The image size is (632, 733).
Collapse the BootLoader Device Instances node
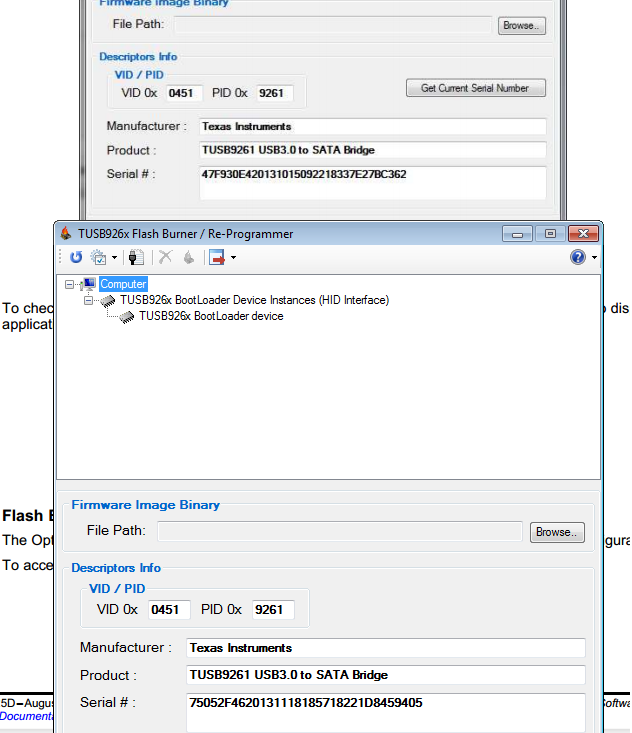[x=88, y=300]
